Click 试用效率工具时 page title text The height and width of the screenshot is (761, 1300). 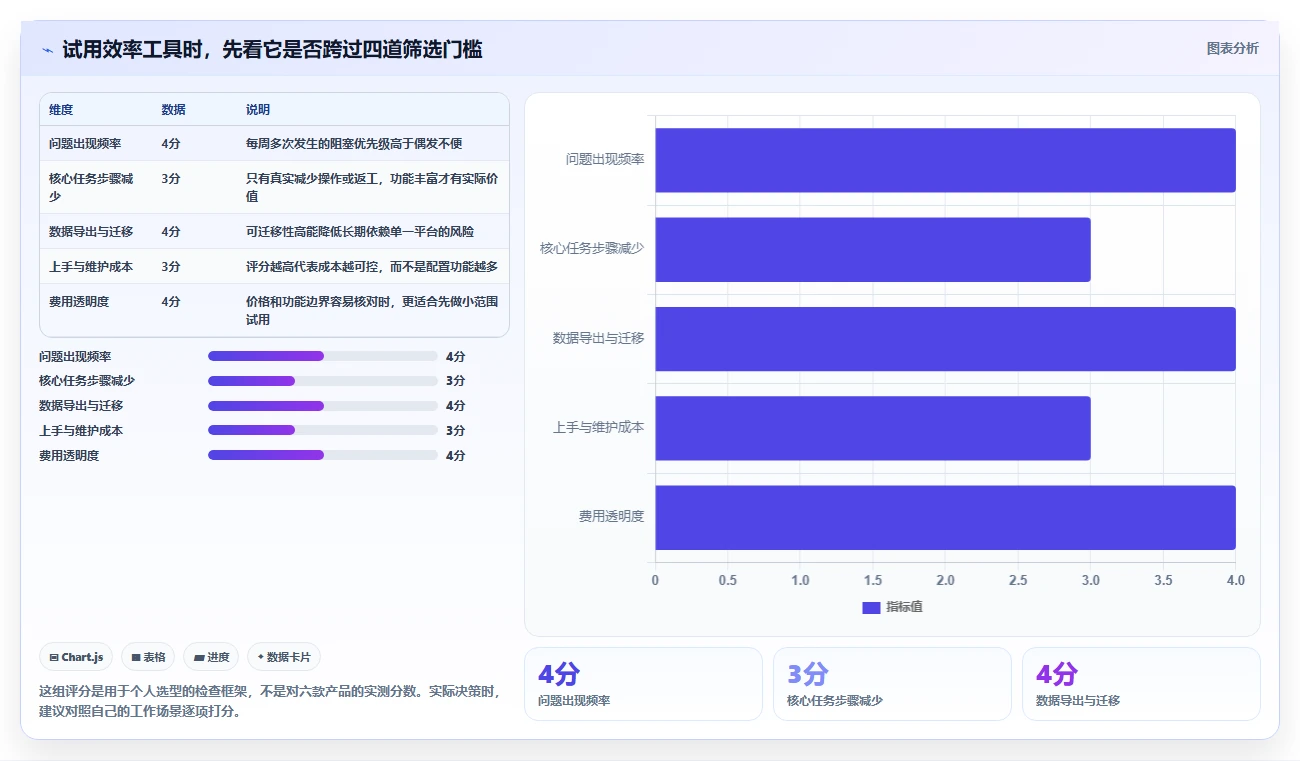tap(272, 49)
